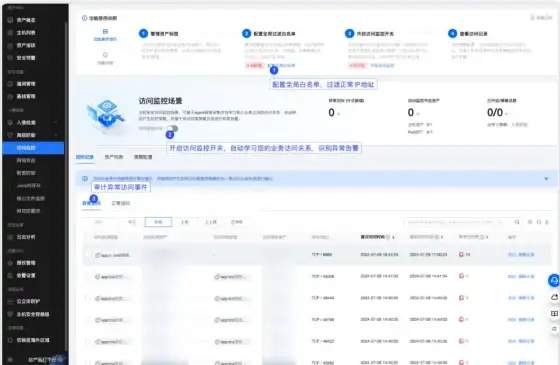Switch to the 正常访问 sub-tab
The image size is (560, 365).
tap(121, 203)
